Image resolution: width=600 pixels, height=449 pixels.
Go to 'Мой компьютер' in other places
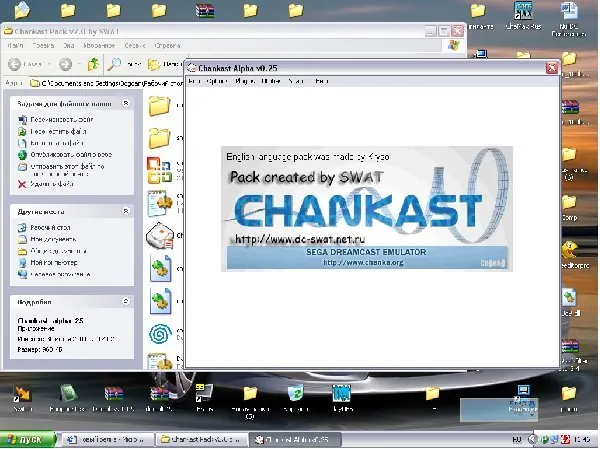point(54,263)
